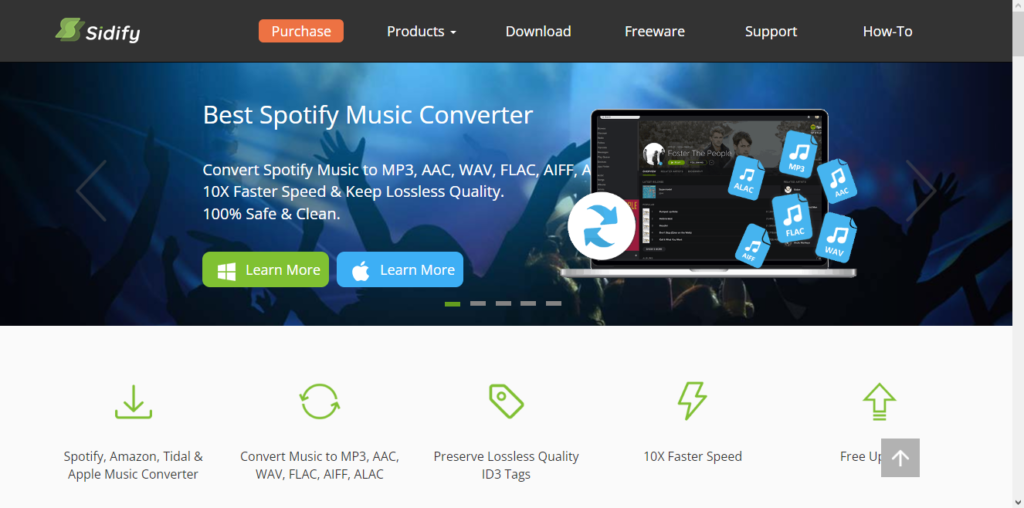
Task: Click the Sidify logo
Action: pos(97,31)
